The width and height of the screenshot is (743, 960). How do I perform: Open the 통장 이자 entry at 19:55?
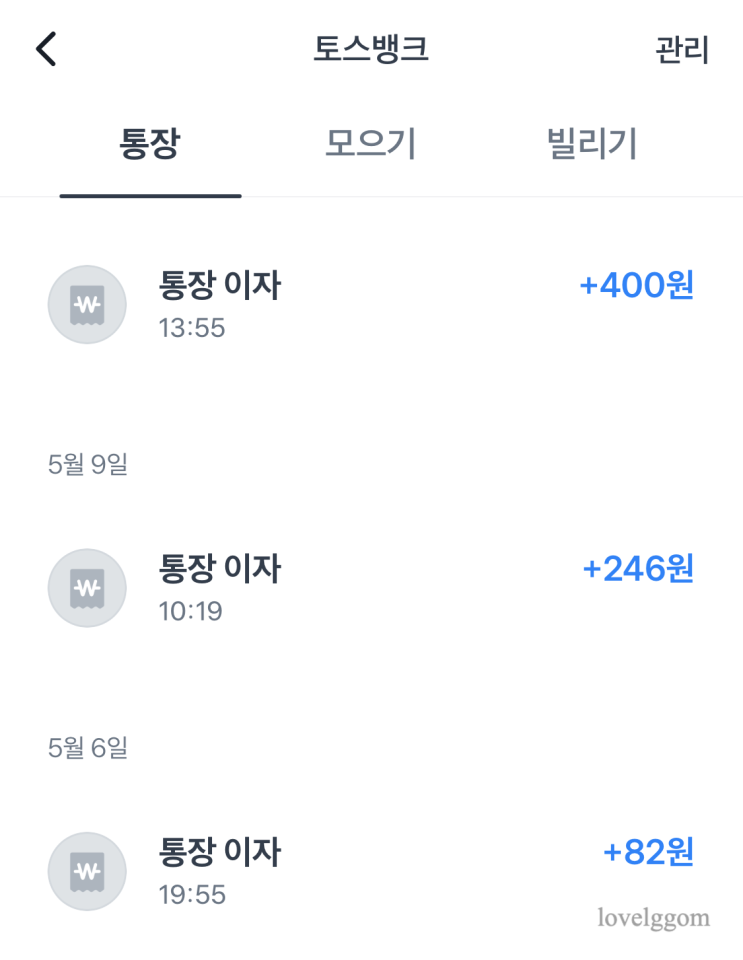pyautogui.click(x=220, y=853)
